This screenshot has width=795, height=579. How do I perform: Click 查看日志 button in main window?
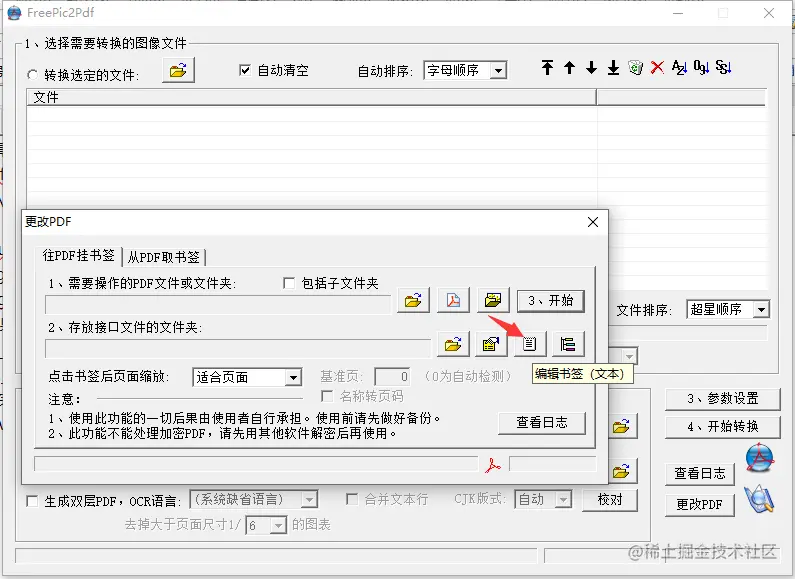click(700, 473)
